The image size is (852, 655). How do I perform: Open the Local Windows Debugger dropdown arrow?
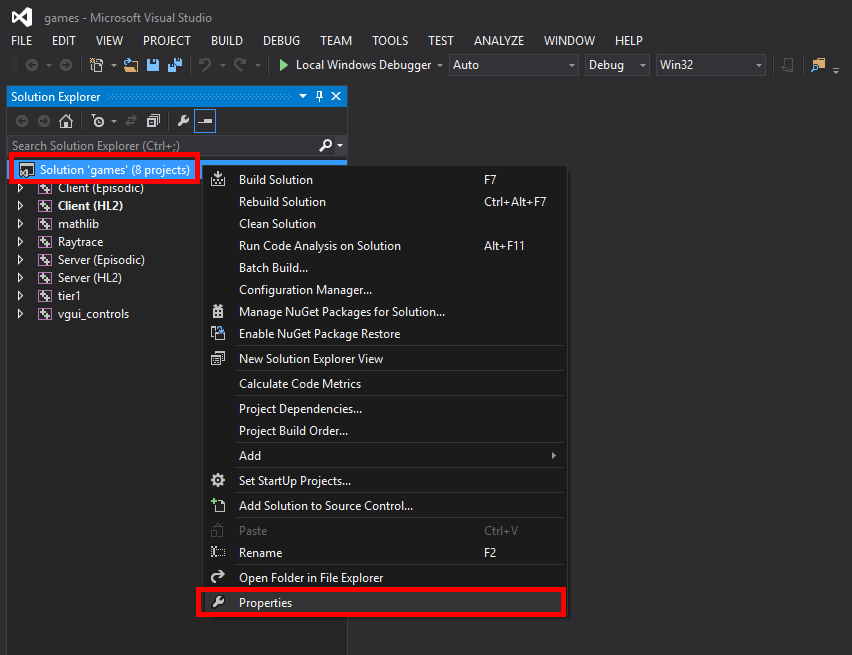coord(440,65)
